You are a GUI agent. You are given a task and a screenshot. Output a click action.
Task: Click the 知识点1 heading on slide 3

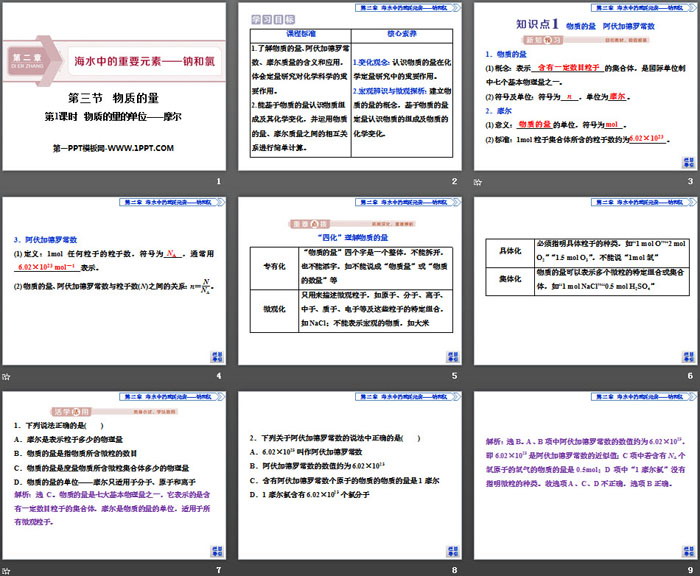pos(538,24)
